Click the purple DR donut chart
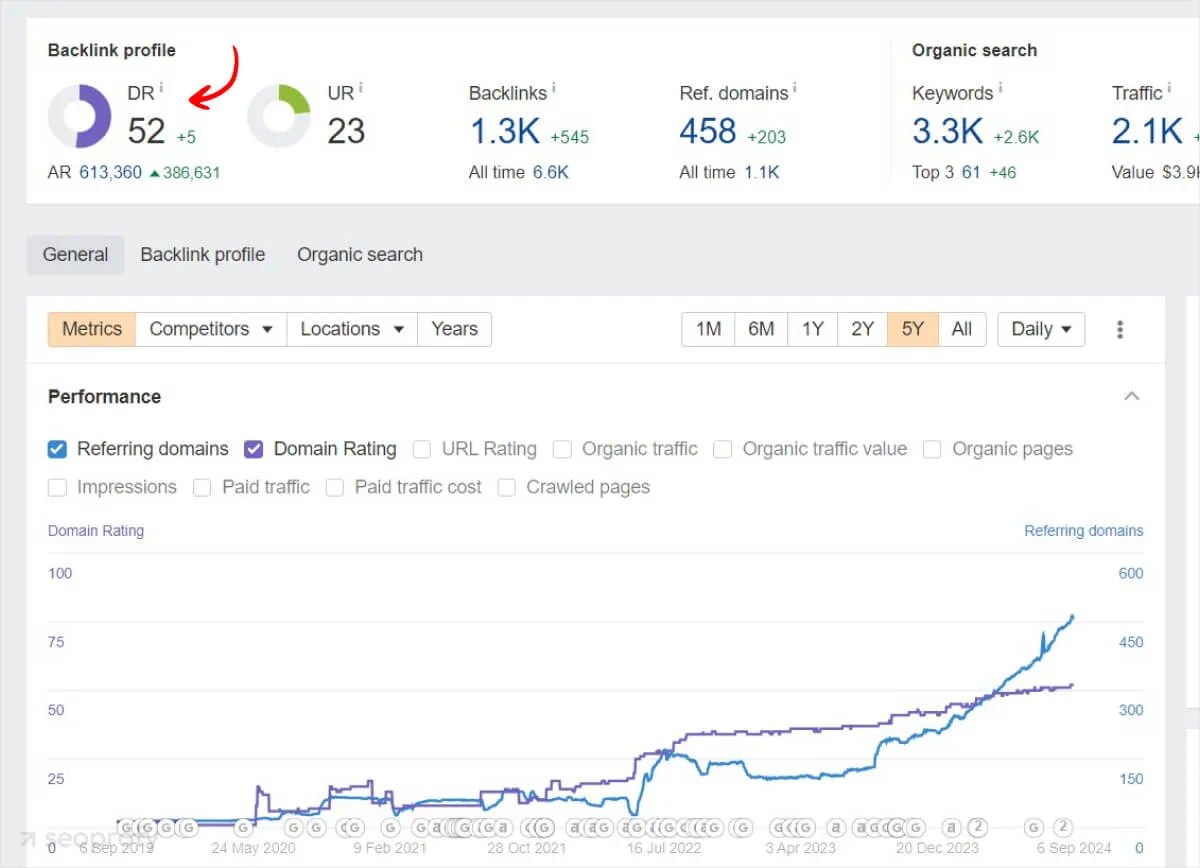This screenshot has width=1200, height=868. pyautogui.click(x=79, y=116)
